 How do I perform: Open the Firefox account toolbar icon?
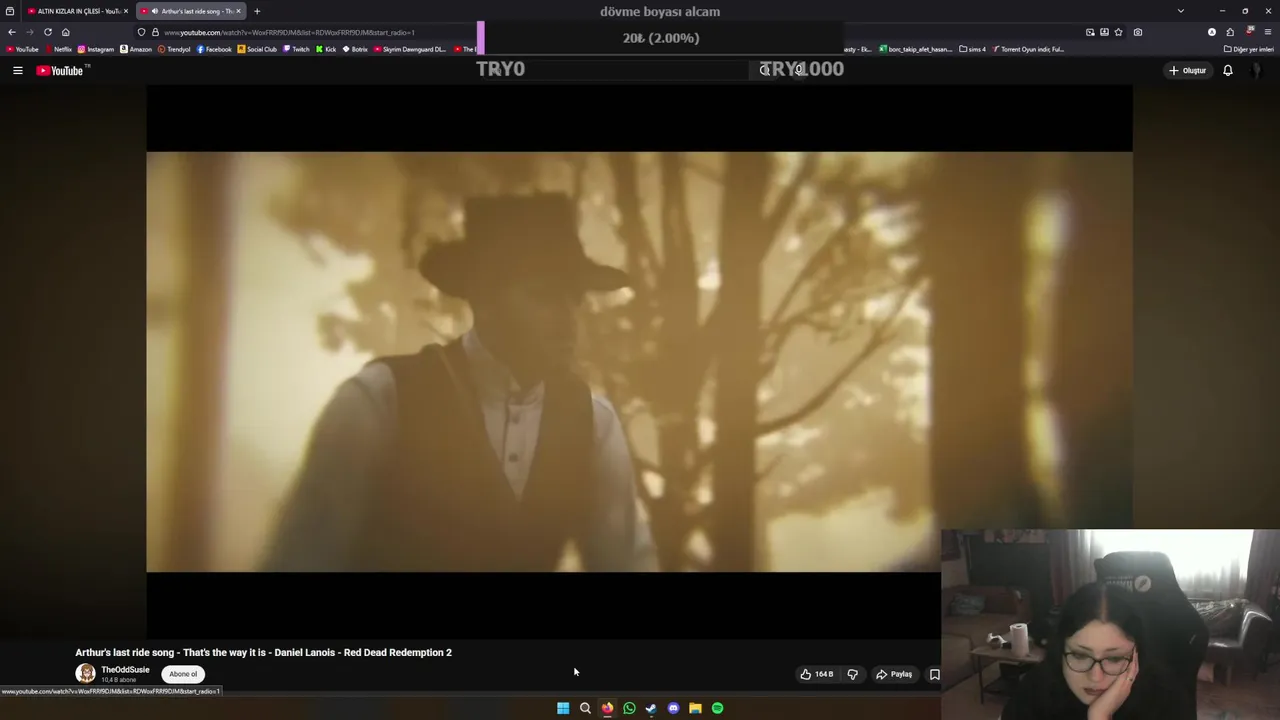click(1212, 32)
